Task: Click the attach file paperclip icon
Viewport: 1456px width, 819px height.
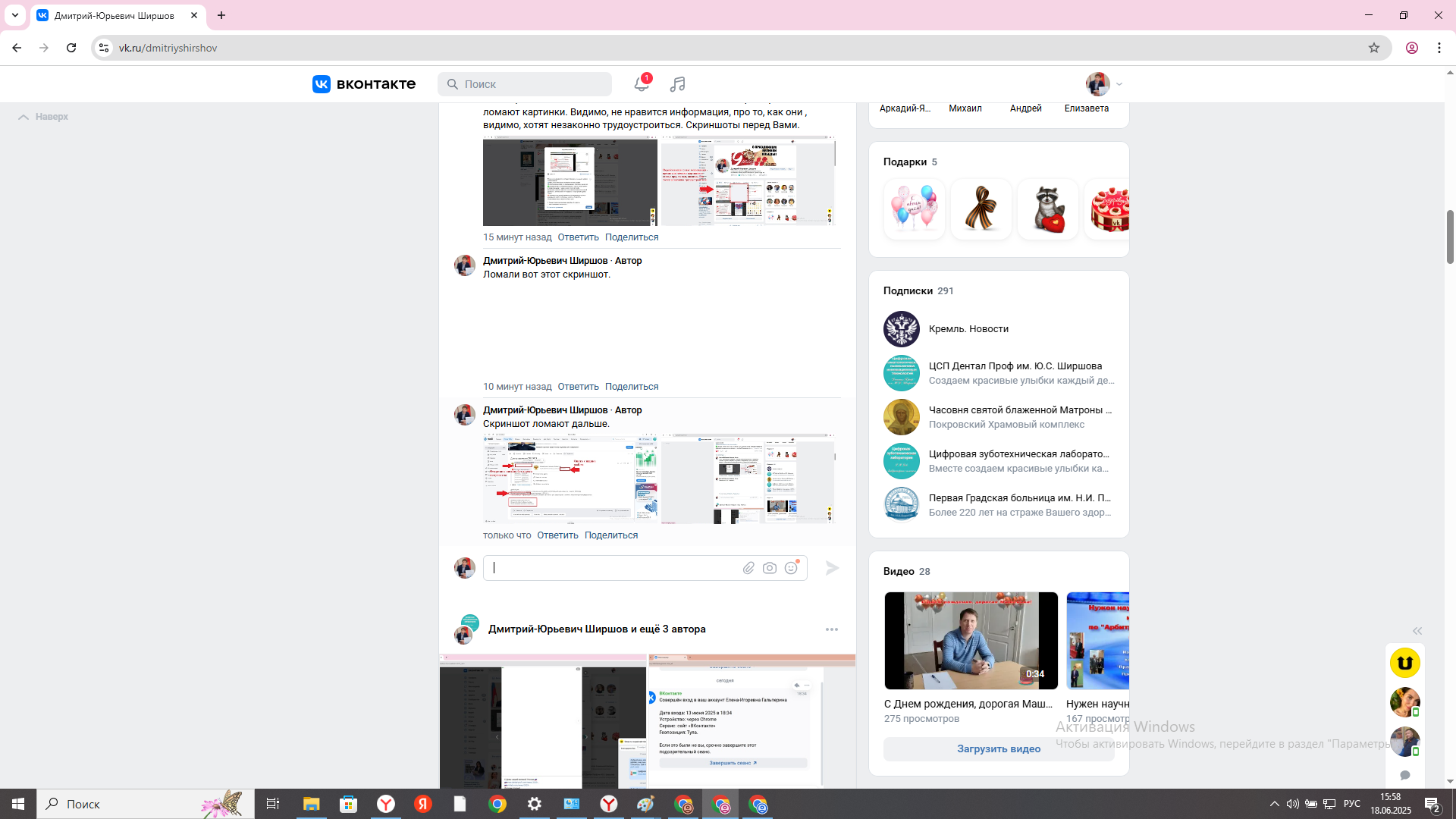Action: click(x=748, y=568)
